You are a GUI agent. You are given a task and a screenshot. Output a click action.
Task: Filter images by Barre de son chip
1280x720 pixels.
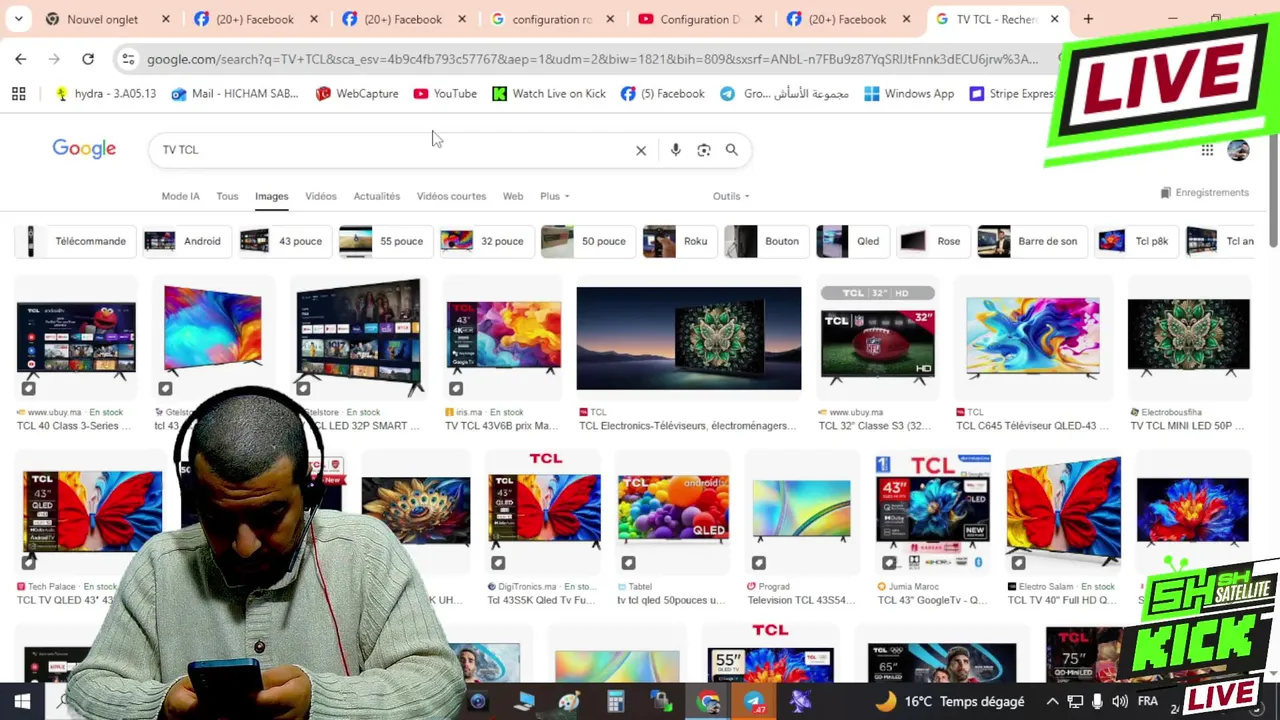point(1032,241)
